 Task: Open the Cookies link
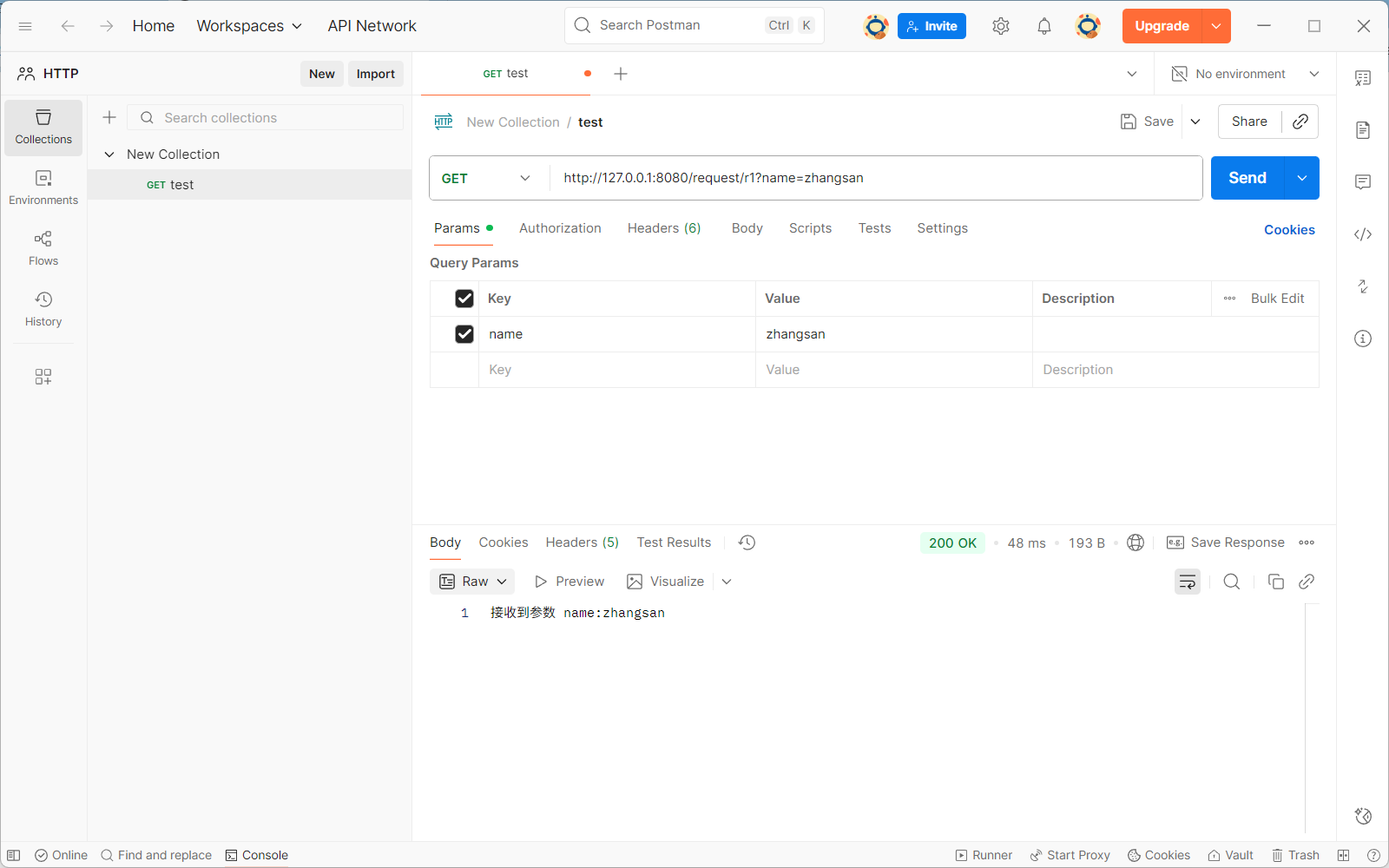pyautogui.click(x=1289, y=230)
